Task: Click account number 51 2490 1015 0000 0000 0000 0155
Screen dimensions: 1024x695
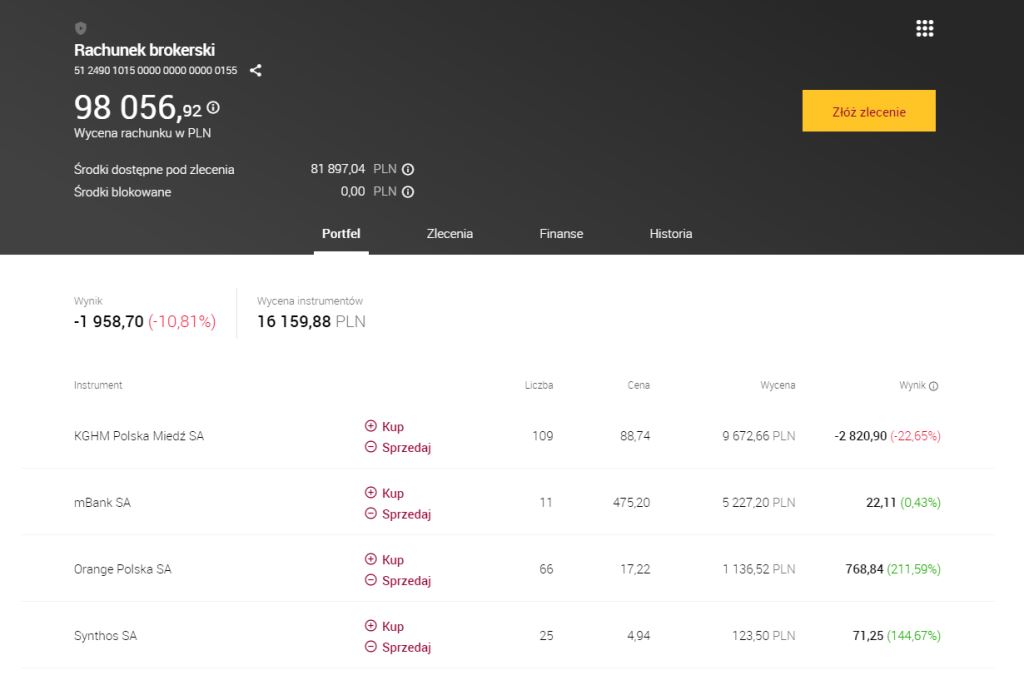Action: pos(155,71)
